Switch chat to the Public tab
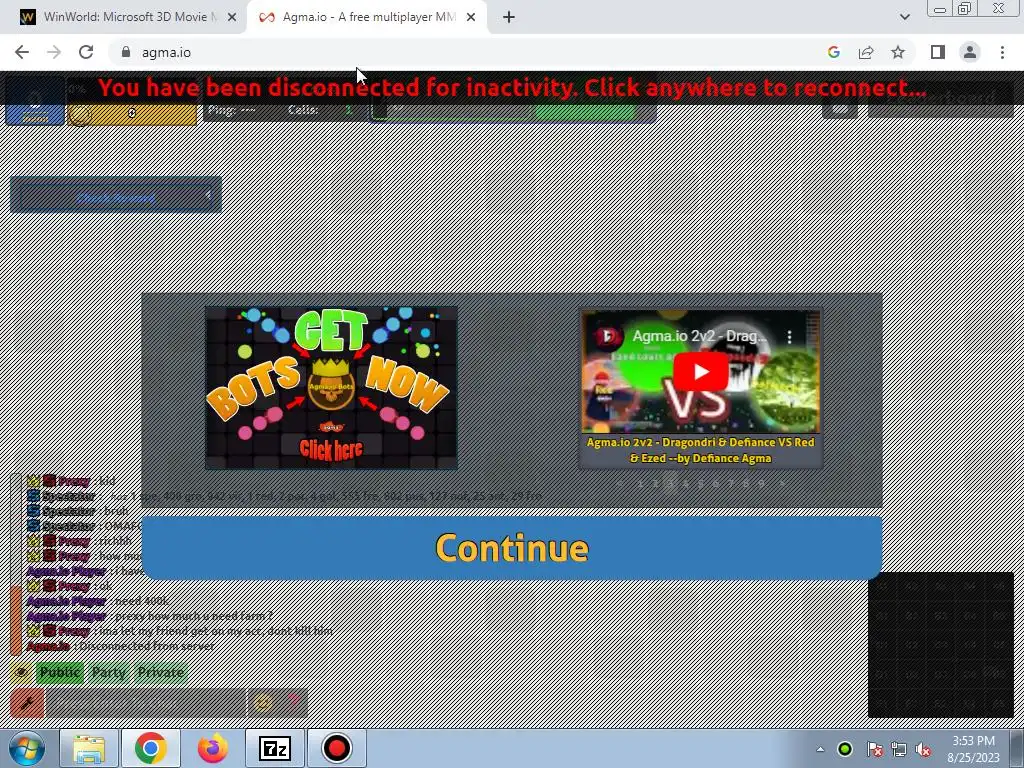 point(59,672)
